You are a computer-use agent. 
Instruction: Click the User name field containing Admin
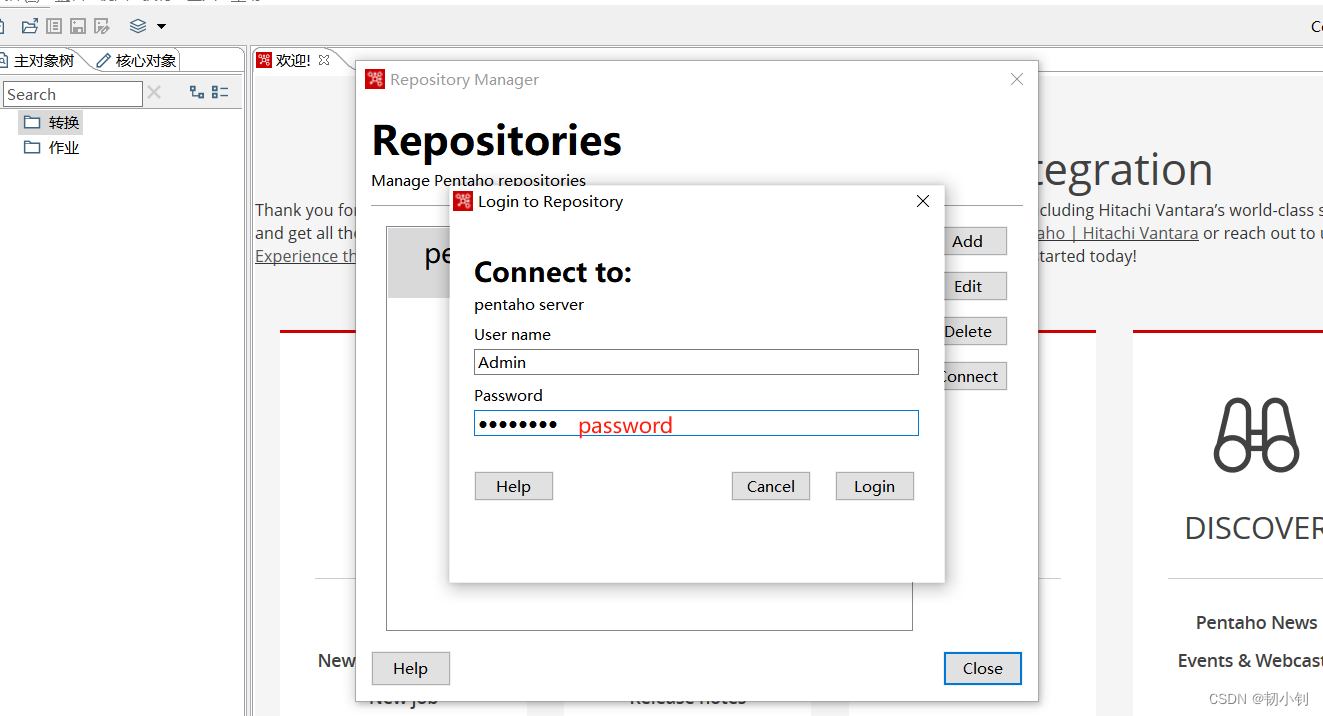(x=696, y=362)
